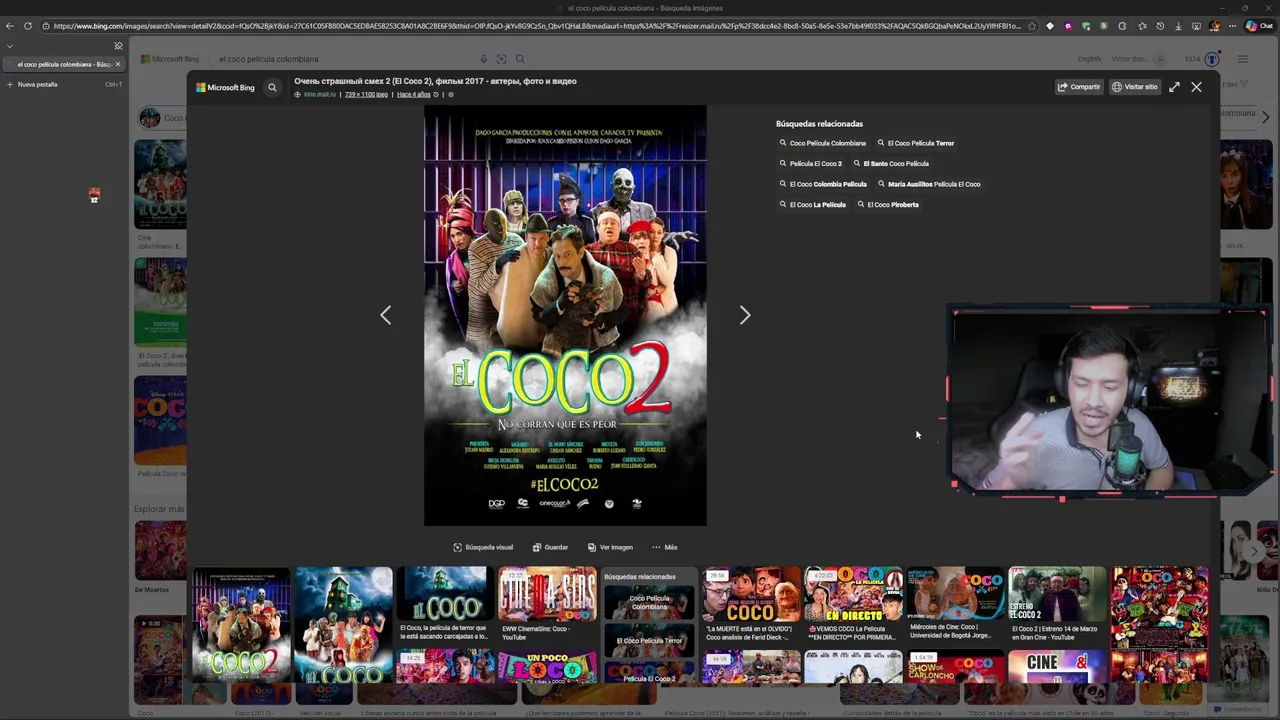This screenshot has width=1280, height=720.
Task: Open the Más options menu
Action: pyautogui.click(x=664, y=547)
